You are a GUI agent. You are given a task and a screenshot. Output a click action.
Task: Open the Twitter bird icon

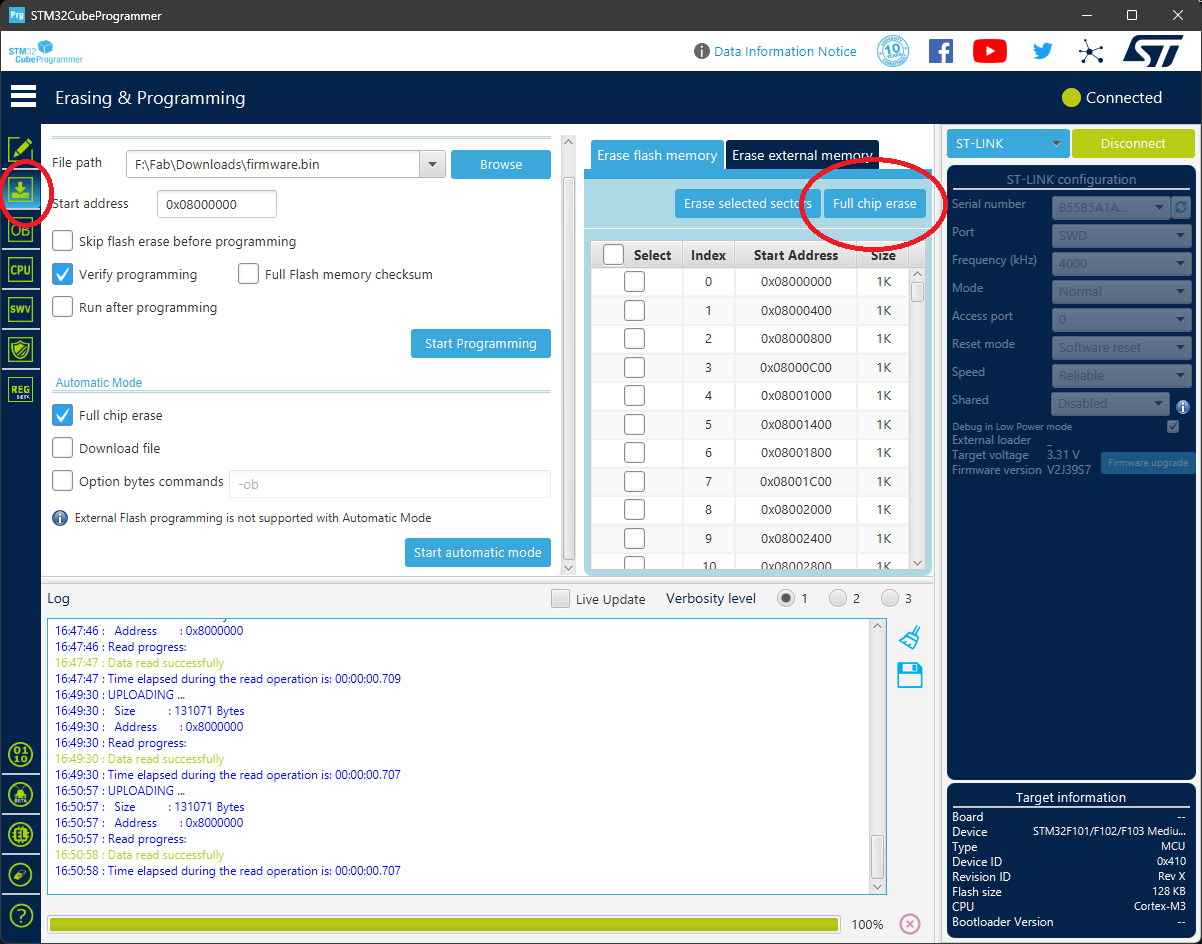(1043, 51)
